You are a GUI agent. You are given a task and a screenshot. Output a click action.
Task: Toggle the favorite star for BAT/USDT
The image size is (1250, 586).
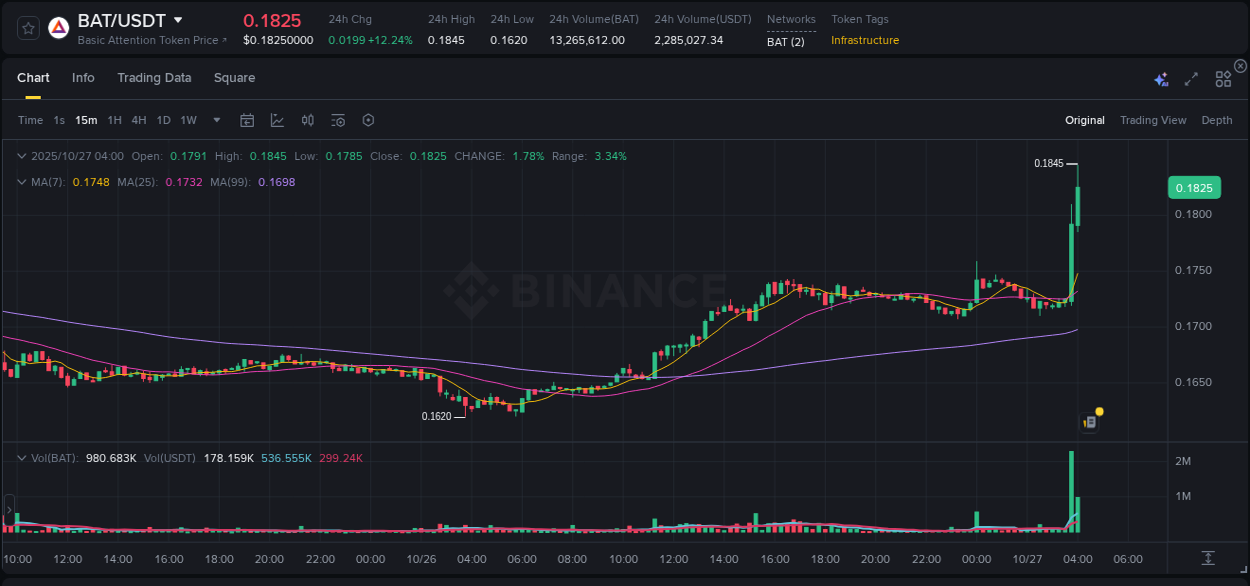[x=27, y=27]
